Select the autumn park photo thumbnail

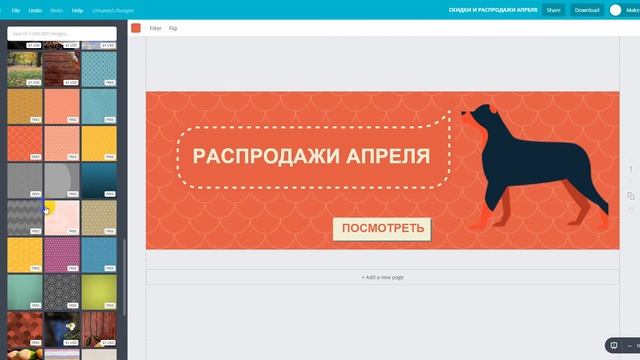pos(25,69)
